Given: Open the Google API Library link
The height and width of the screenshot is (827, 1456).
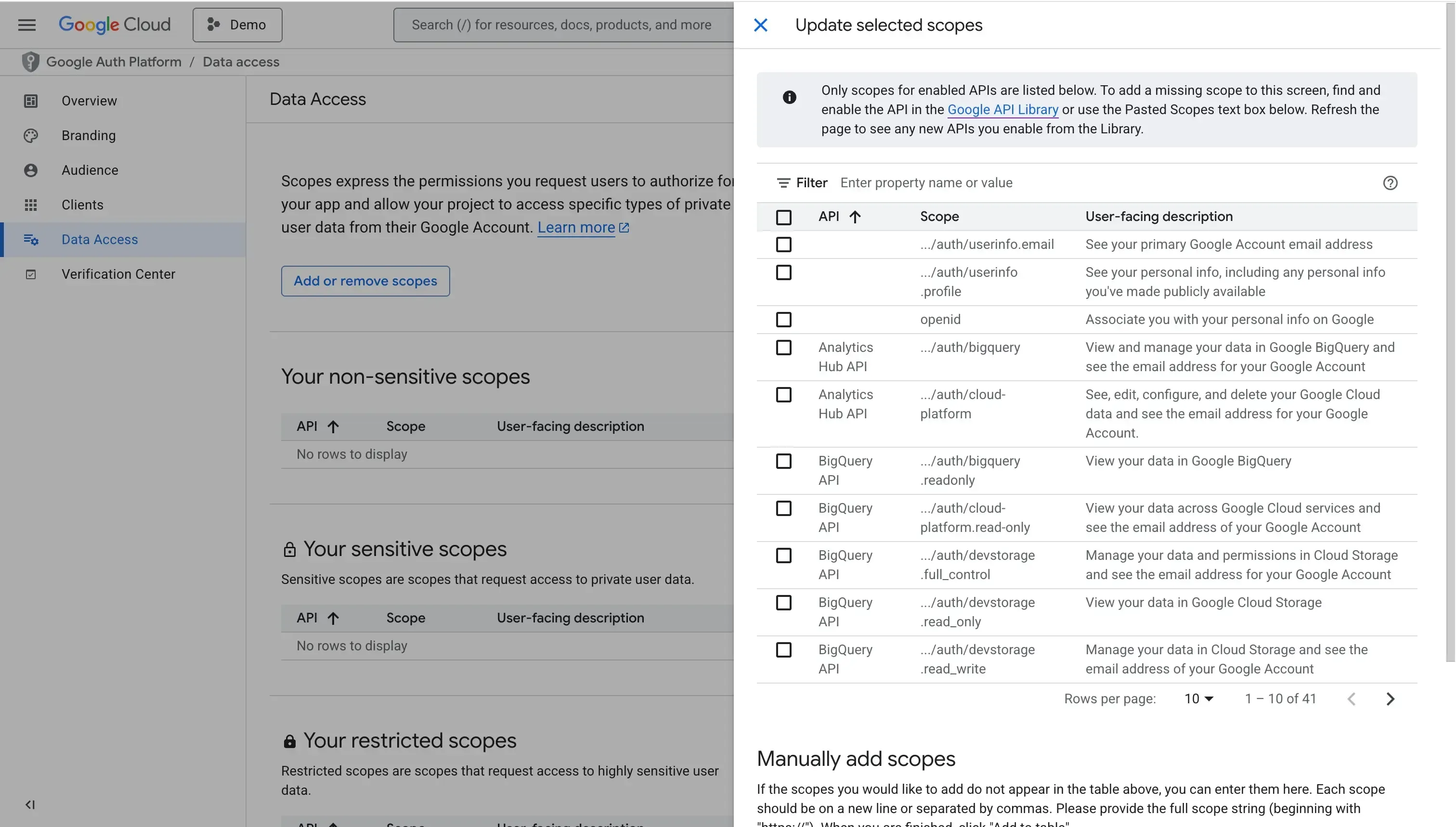Looking at the screenshot, I should pos(1002,110).
